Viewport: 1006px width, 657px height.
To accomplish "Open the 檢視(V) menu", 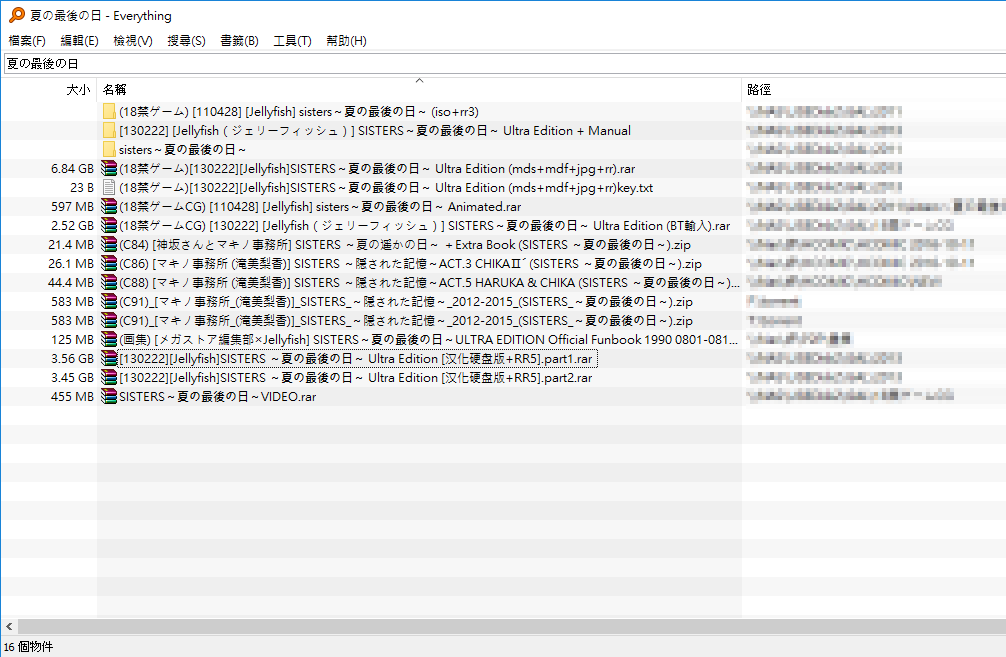I will (x=133, y=41).
